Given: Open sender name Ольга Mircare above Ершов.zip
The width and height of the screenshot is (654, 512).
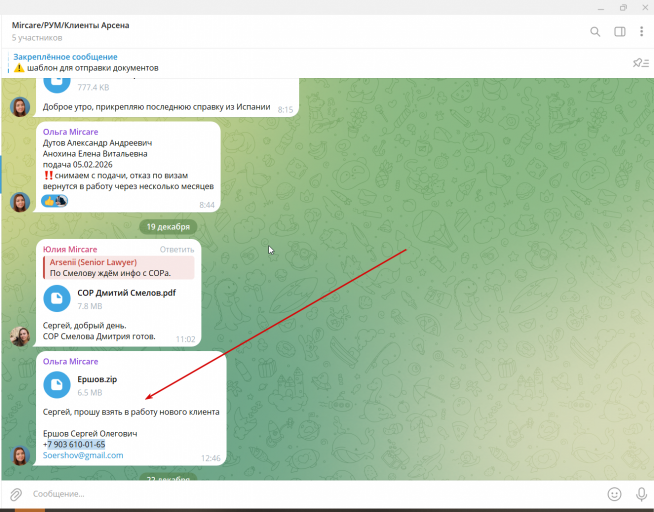Looking at the screenshot, I should [x=70, y=361].
